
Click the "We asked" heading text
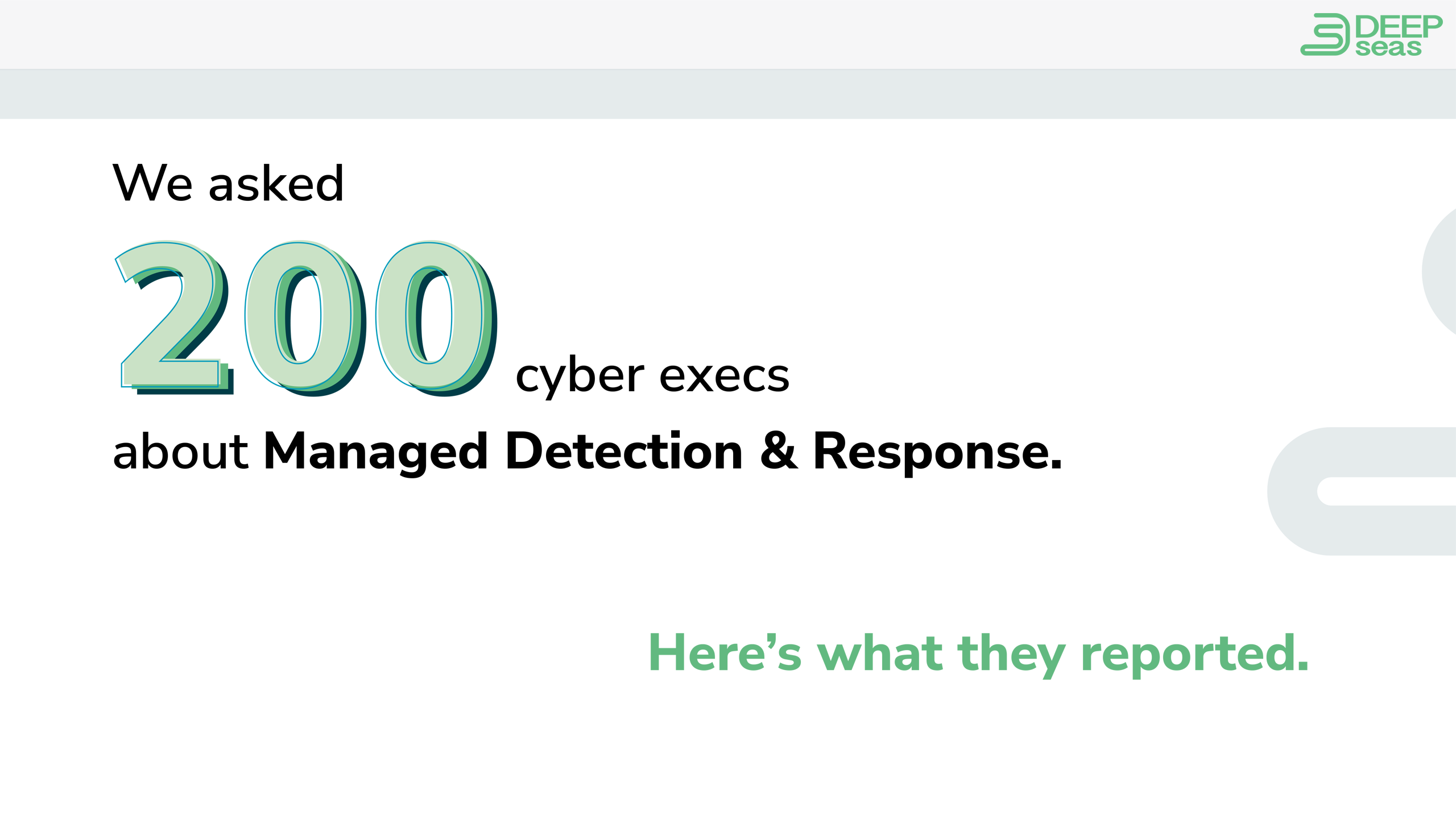point(228,183)
